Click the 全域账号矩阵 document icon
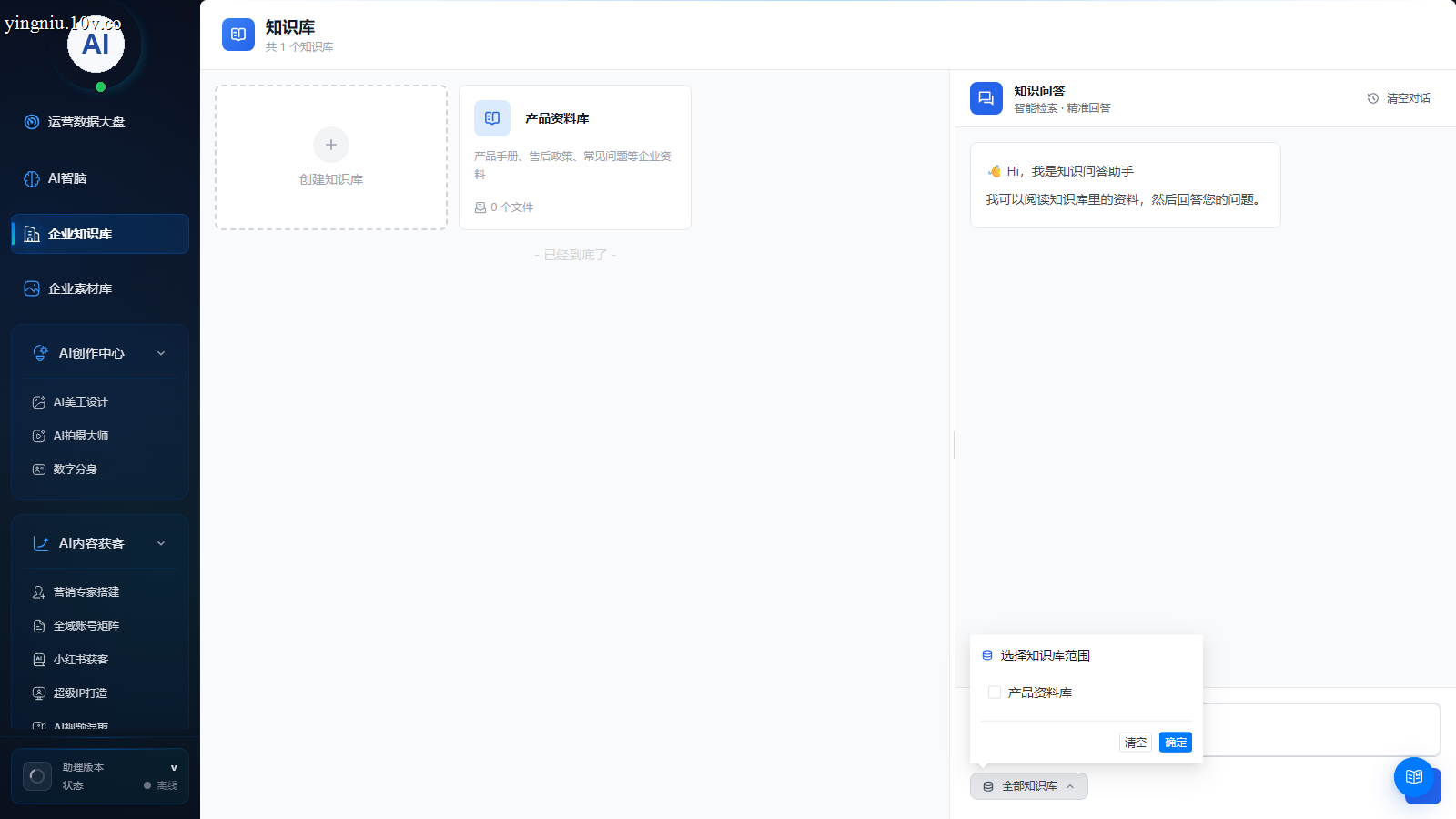Image resolution: width=1456 pixels, height=819 pixels. click(x=39, y=626)
